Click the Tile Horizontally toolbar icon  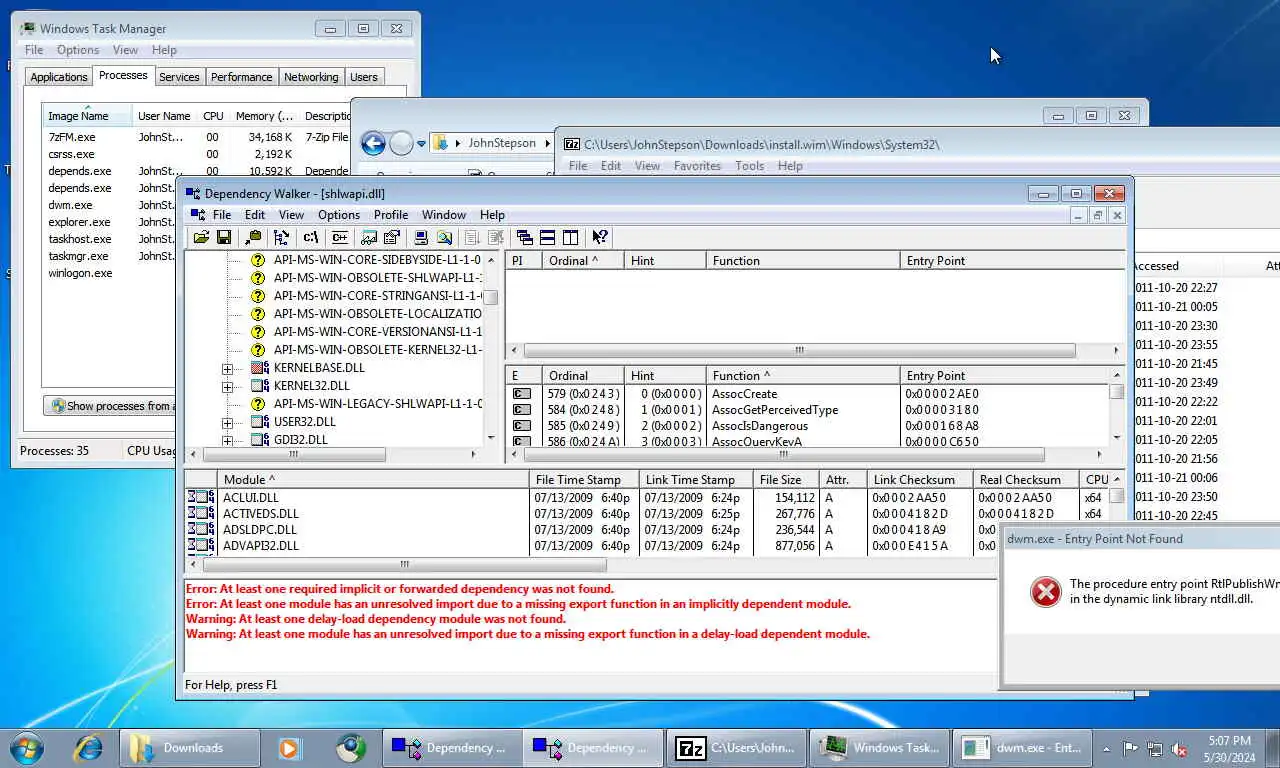coord(547,237)
